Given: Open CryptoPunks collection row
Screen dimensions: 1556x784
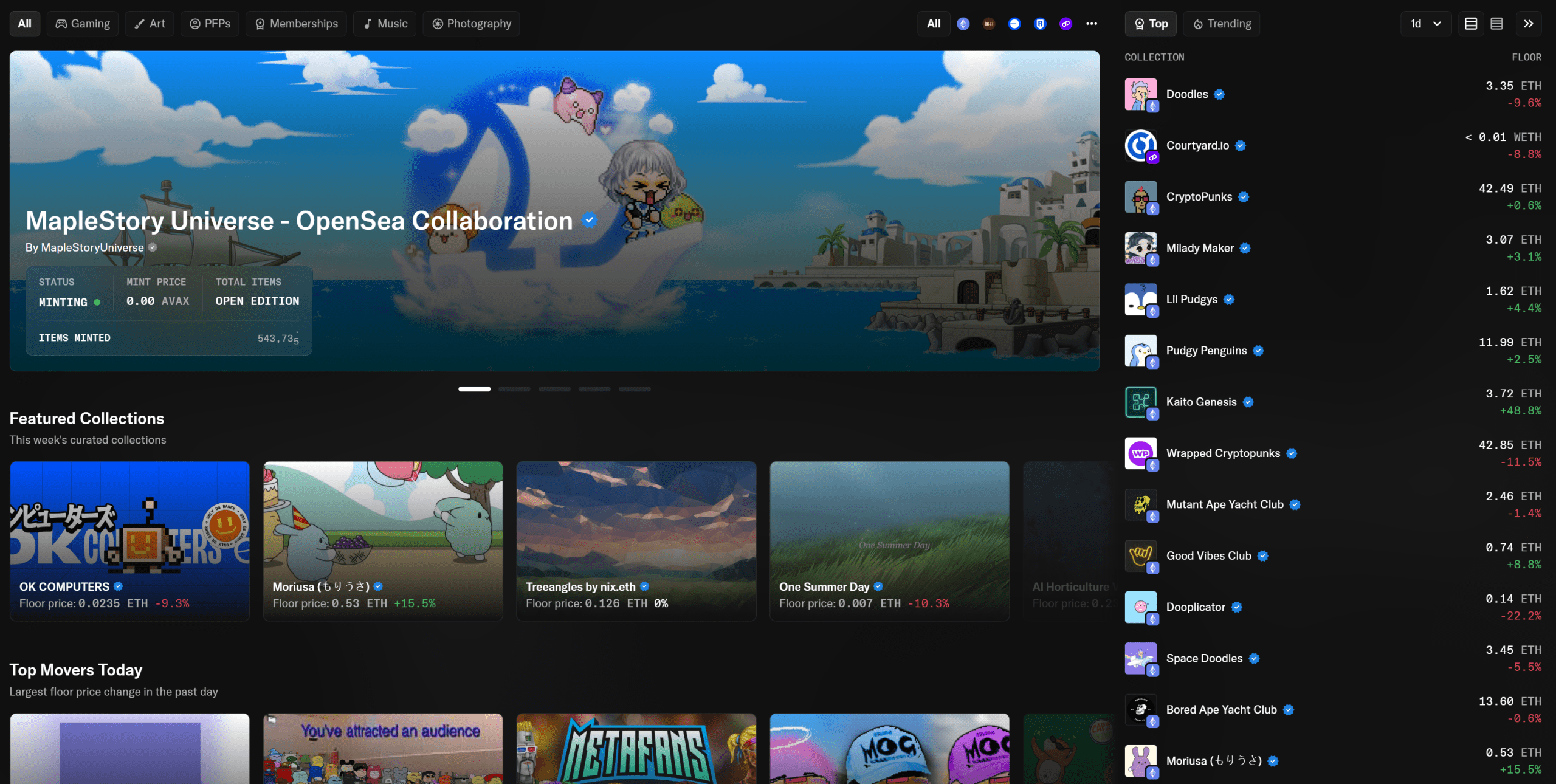Looking at the screenshot, I should 1199,197.
